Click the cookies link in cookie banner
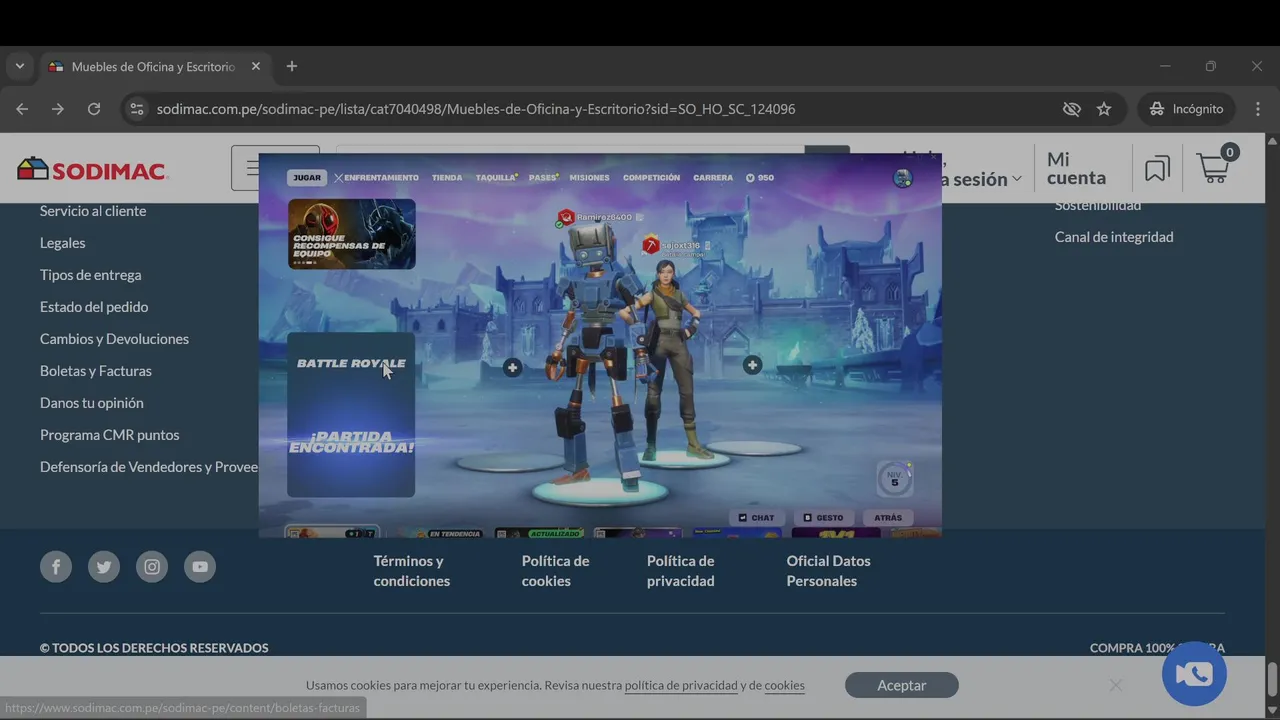Viewport: 1280px width, 720px height. [x=785, y=686]
